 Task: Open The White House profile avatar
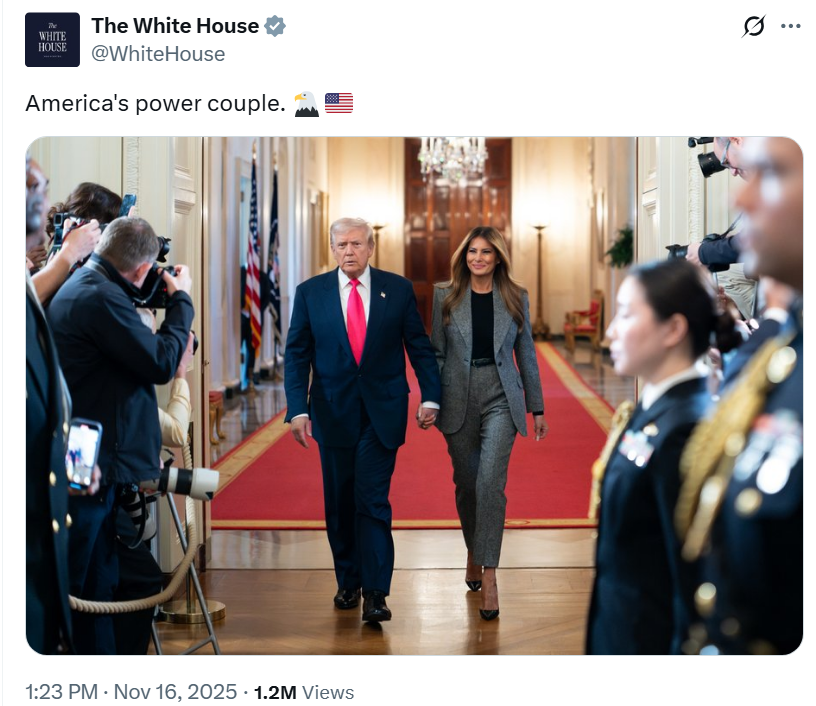tap(52, 40)
